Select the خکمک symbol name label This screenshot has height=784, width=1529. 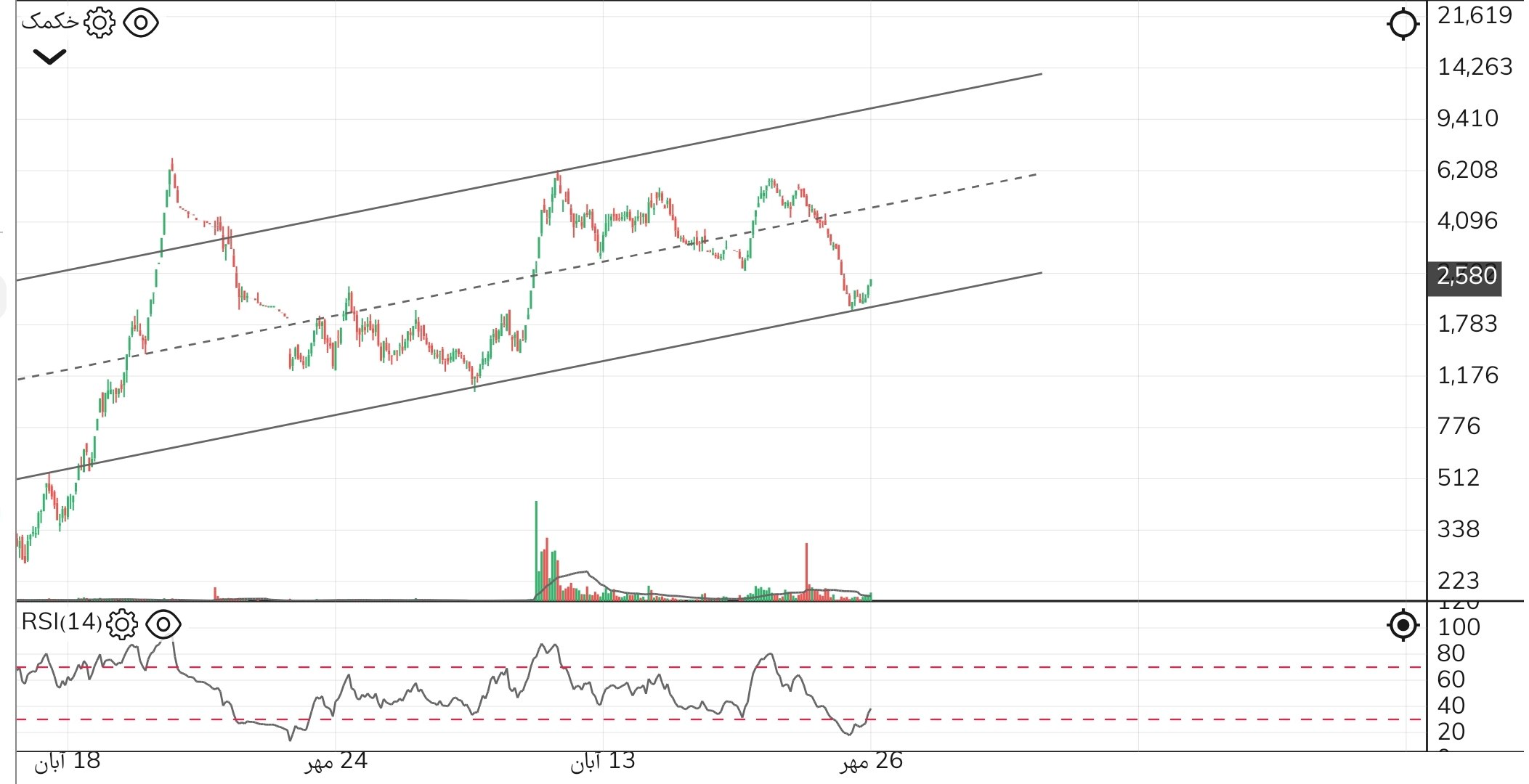(49, 22)
